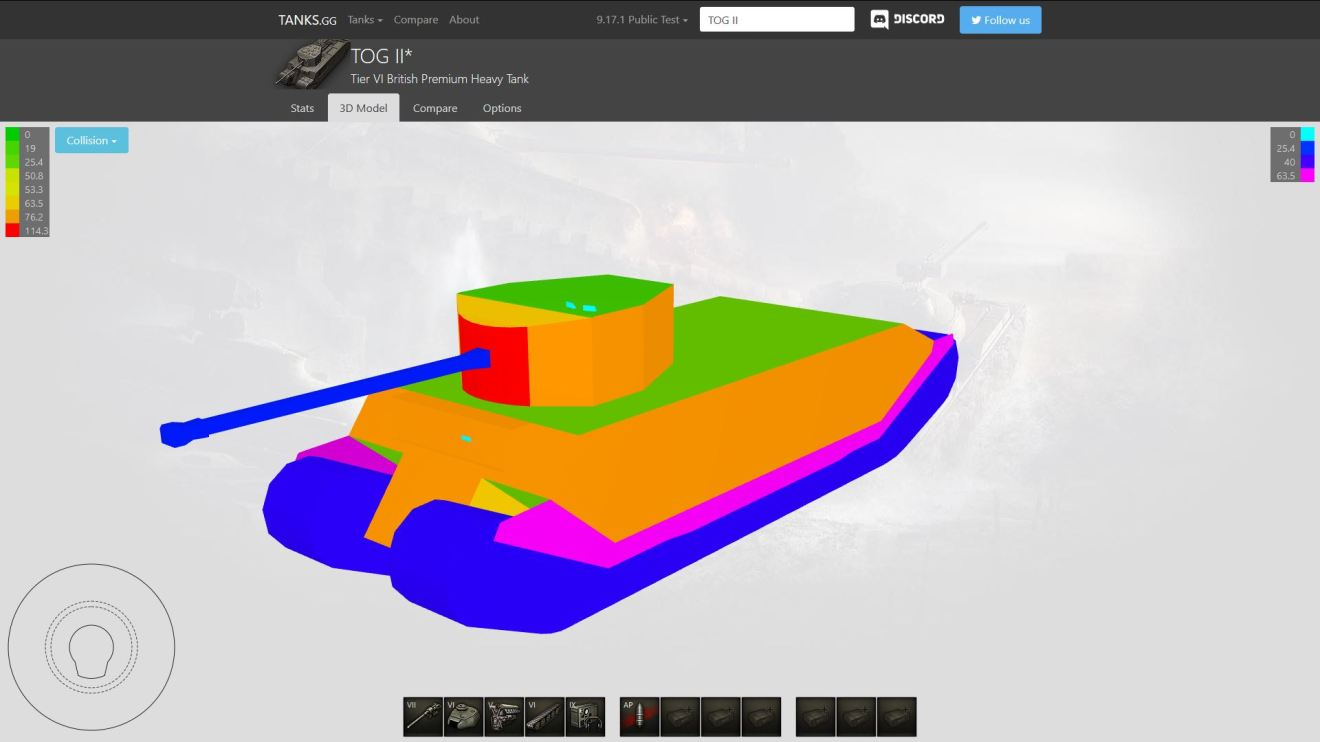
Task: Open the About page link
Action: pyautogui.click(x=464, y=20)
